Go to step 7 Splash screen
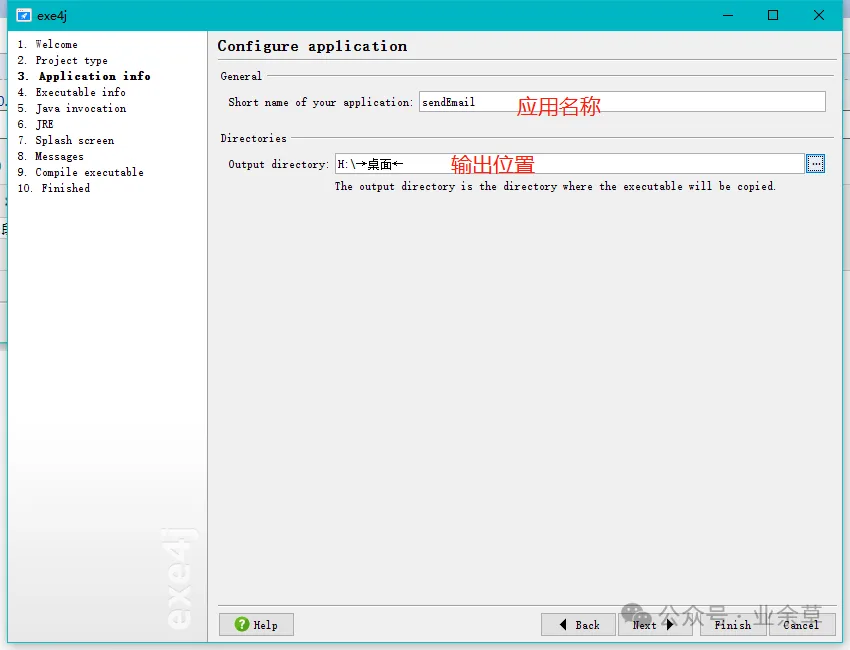The height and width of the screenshot is (650, 850). (66, 140)
